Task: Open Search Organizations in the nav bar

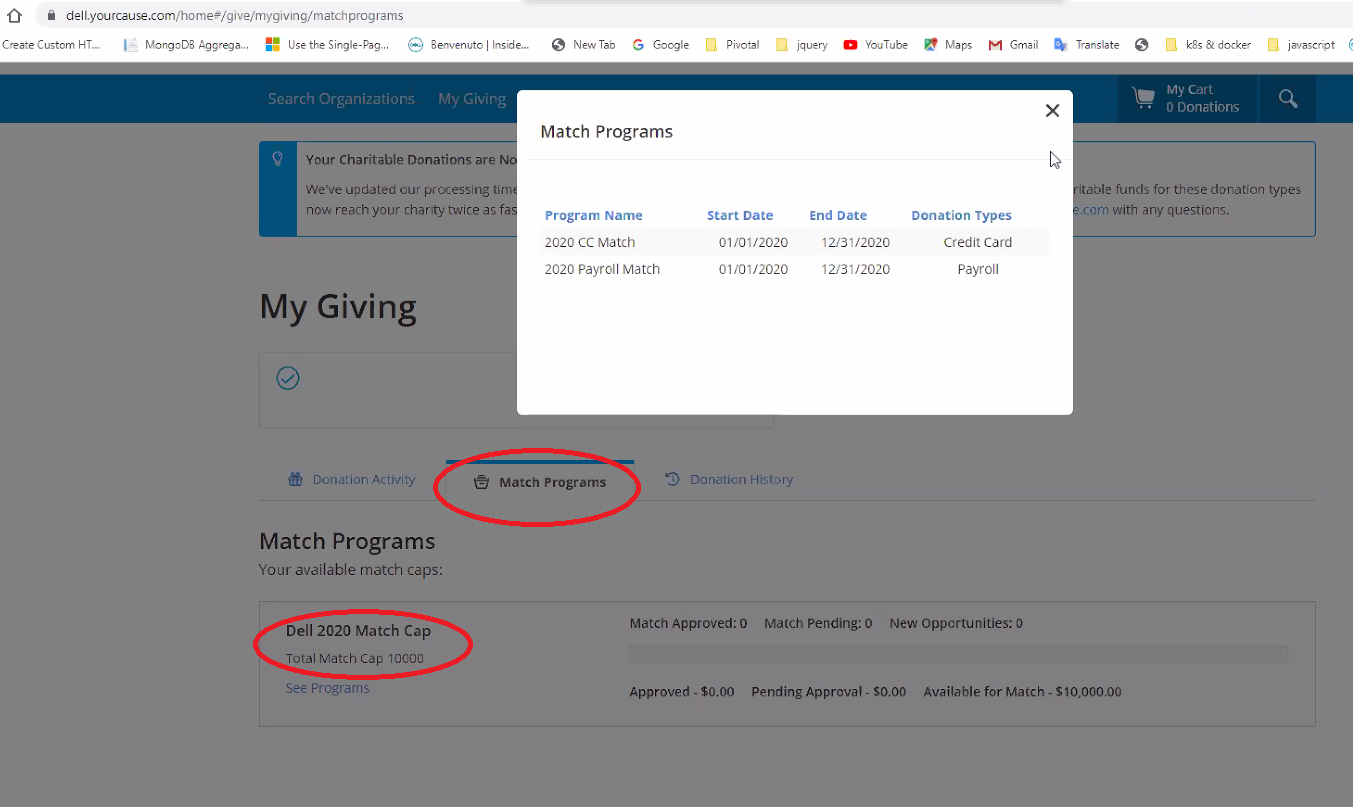Action: 341,98
